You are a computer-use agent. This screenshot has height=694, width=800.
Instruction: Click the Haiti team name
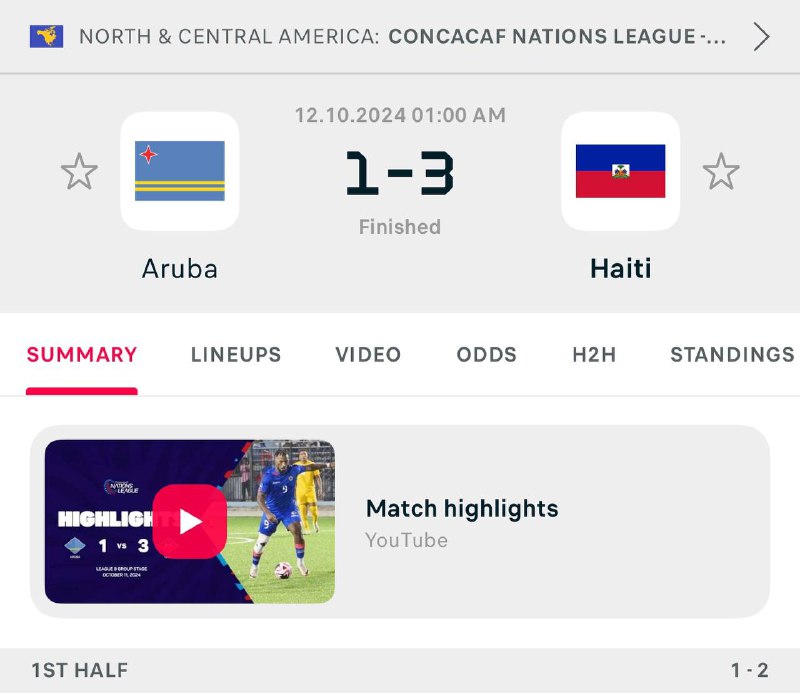point(620,268)
